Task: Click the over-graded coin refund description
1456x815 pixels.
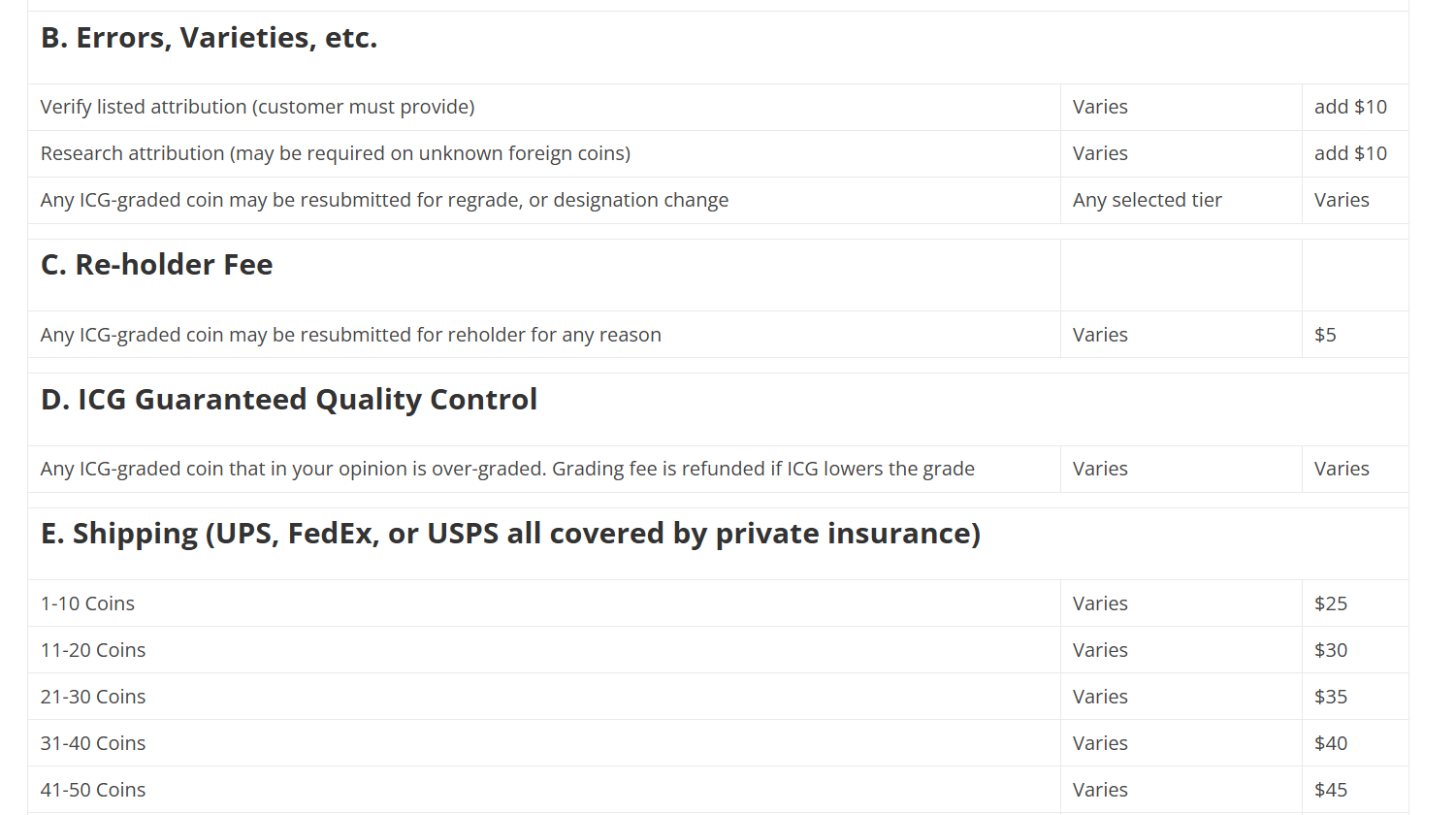Action: click(507, 469)
